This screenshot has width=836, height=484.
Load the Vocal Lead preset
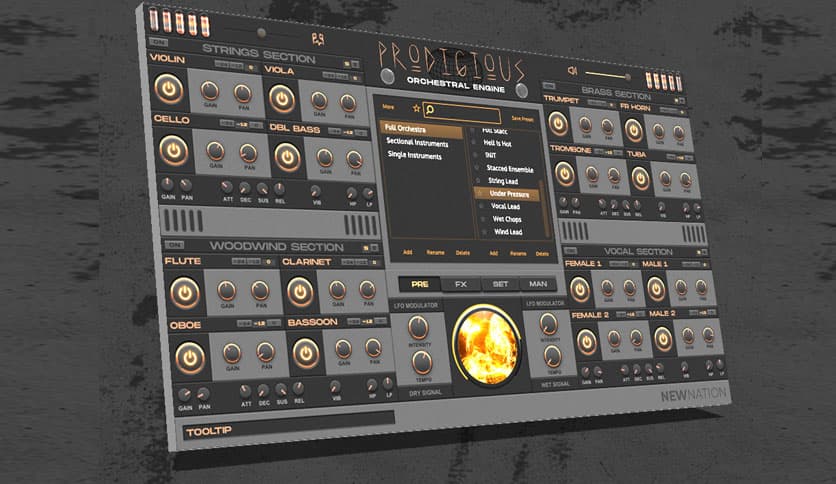tap(505, 206)
